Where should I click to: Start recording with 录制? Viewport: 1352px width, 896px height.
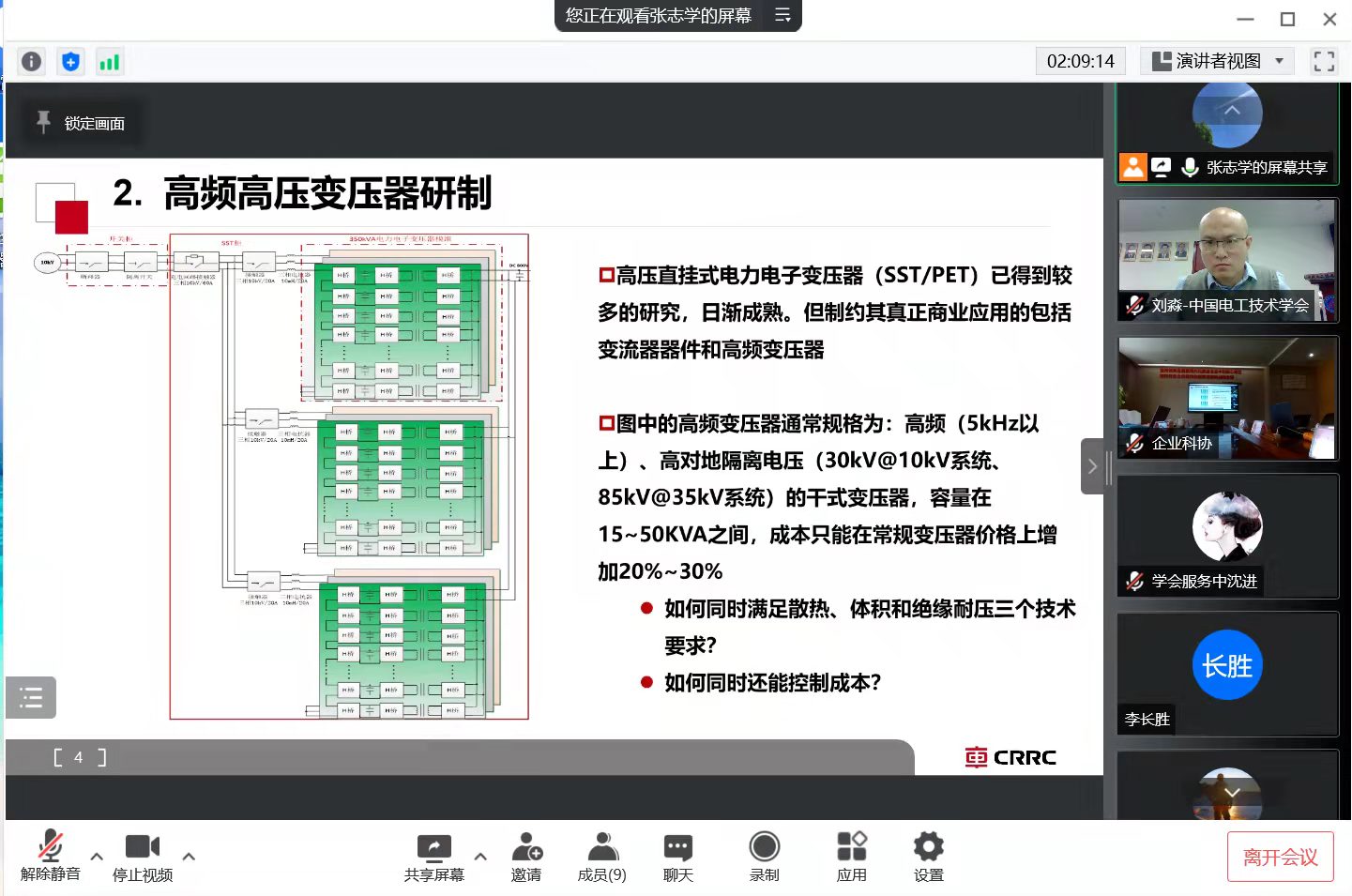[x=764, y=857]
